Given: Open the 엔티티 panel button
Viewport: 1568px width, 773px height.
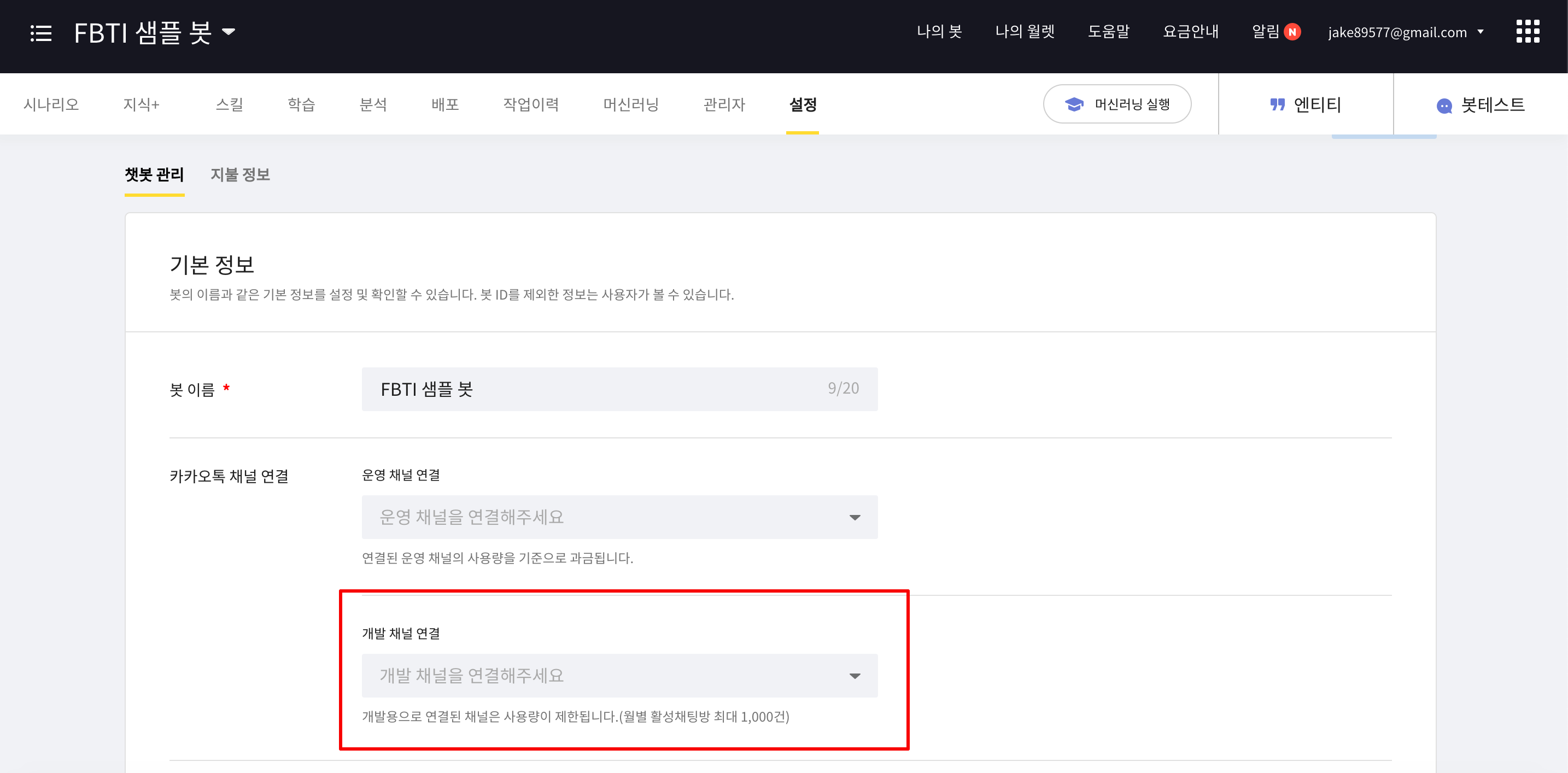Looking at the screenshot, I should 1306,105.
